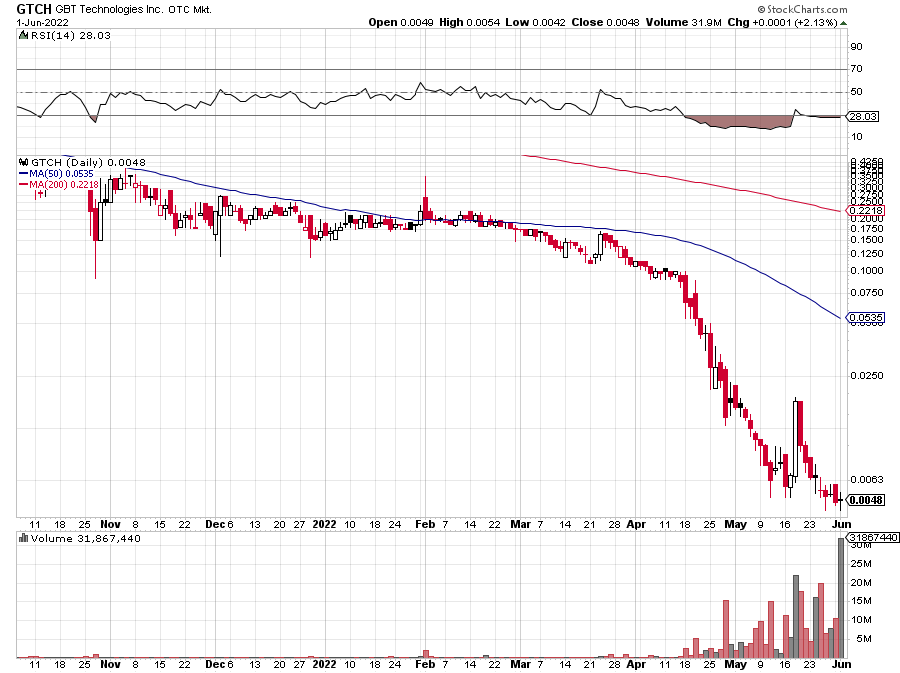Click the candlestick icon beside GTCH (Daily)
900x673 pixels.
(24, 162)
